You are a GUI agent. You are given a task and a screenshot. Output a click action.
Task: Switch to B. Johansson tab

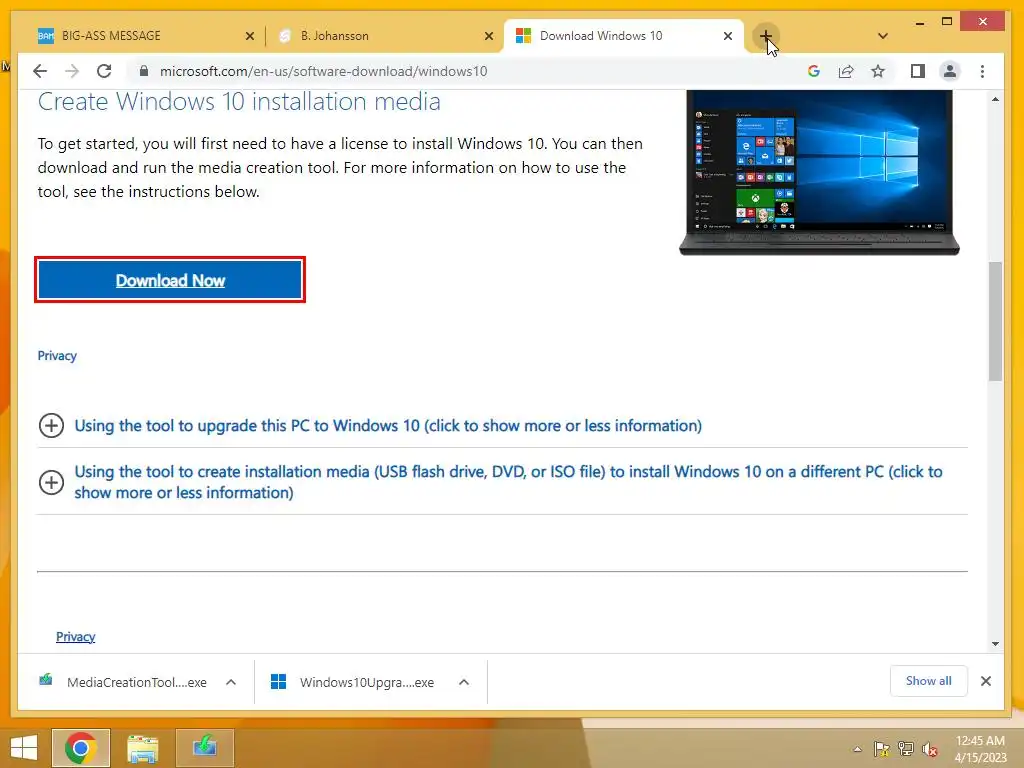(x=384, y=36)
